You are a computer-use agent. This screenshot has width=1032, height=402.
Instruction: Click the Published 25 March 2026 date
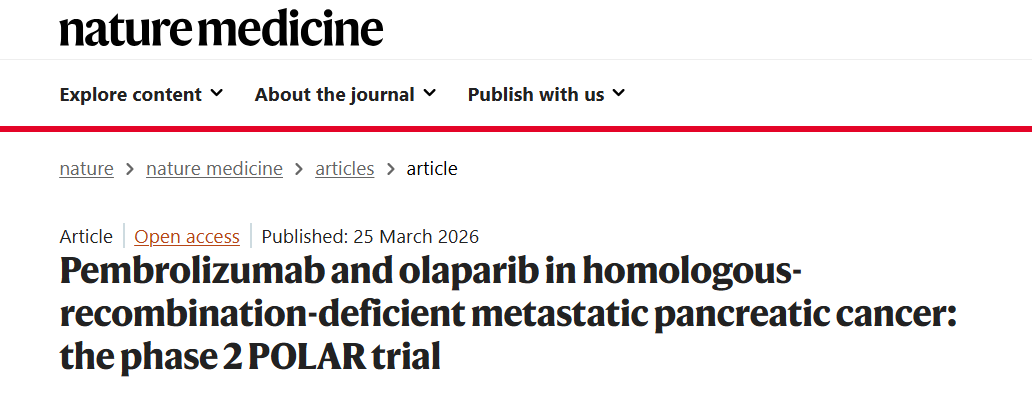coord(370,237)
